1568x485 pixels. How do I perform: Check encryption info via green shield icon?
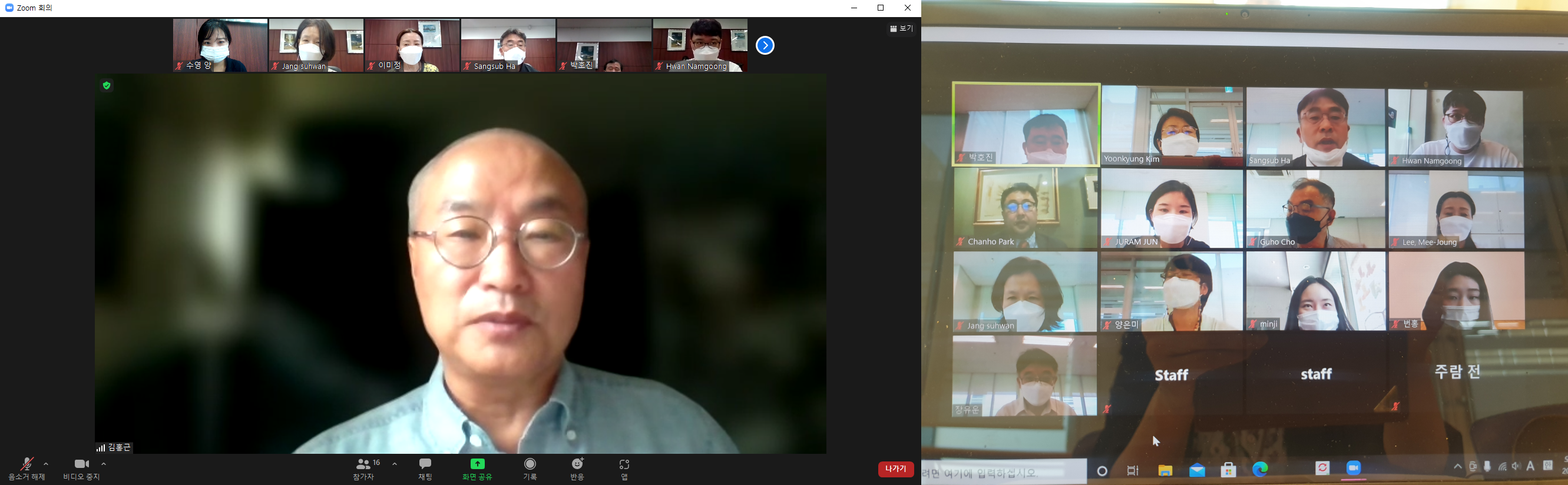coord(107,86)
